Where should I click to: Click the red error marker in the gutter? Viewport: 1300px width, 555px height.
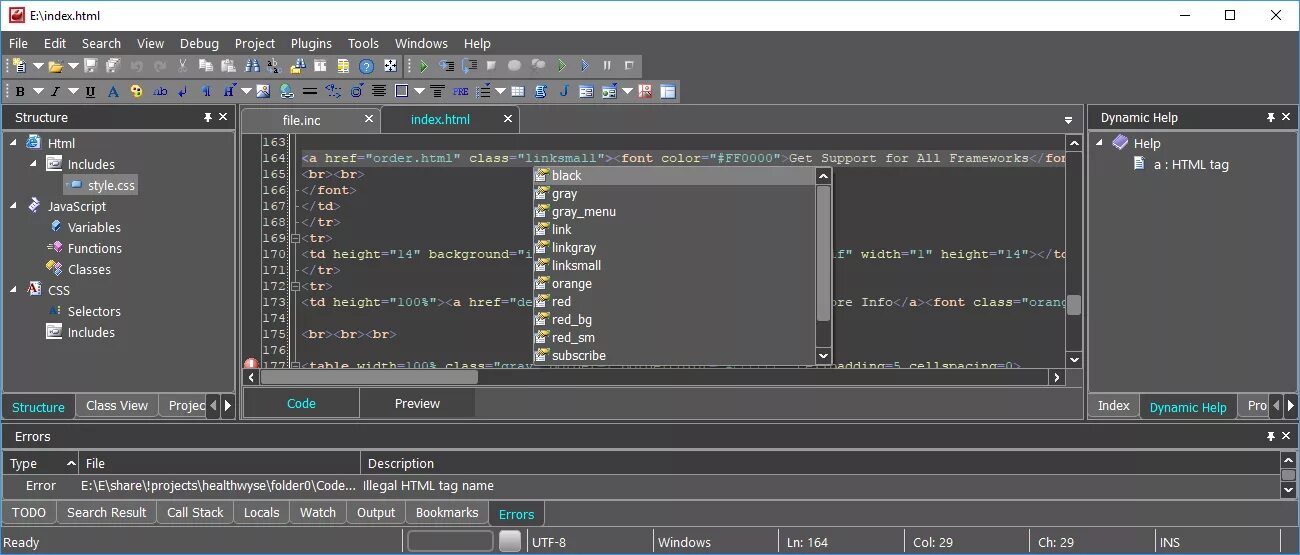click(250, 366)
